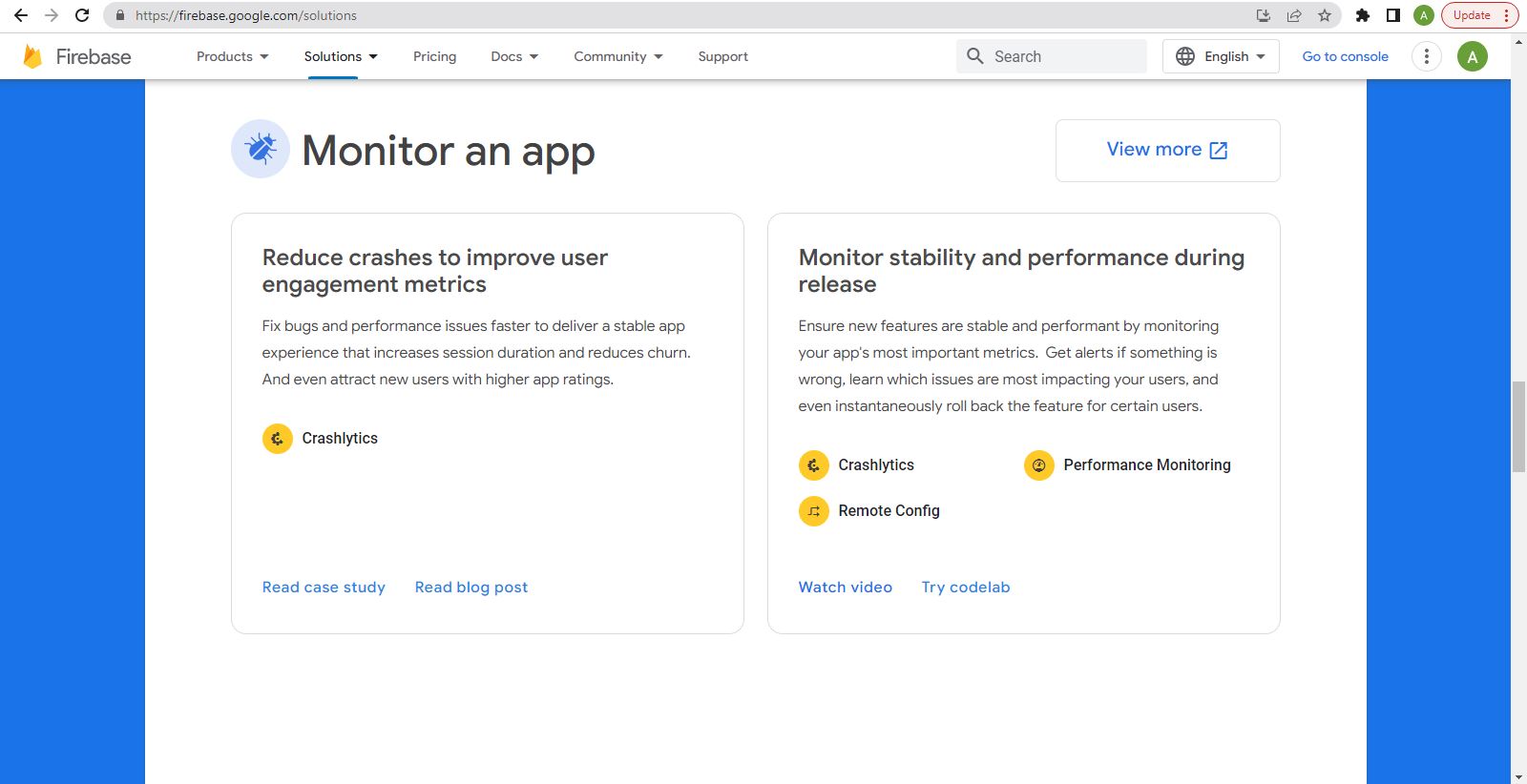Click the page vertical scrollbar thumb

click(x=1518, y=426)
